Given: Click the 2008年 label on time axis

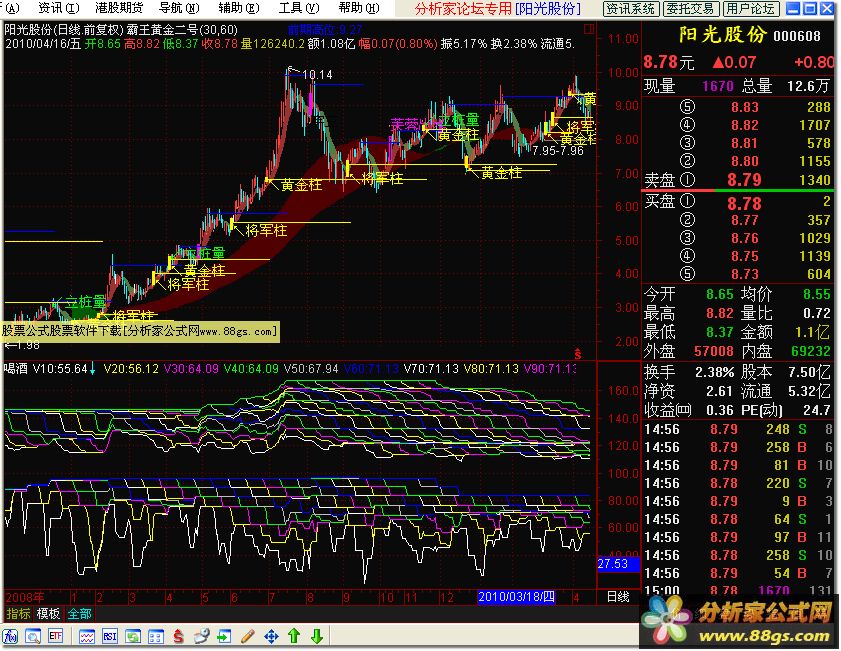Looking at the screenshot, I should [x=25, y=597].
